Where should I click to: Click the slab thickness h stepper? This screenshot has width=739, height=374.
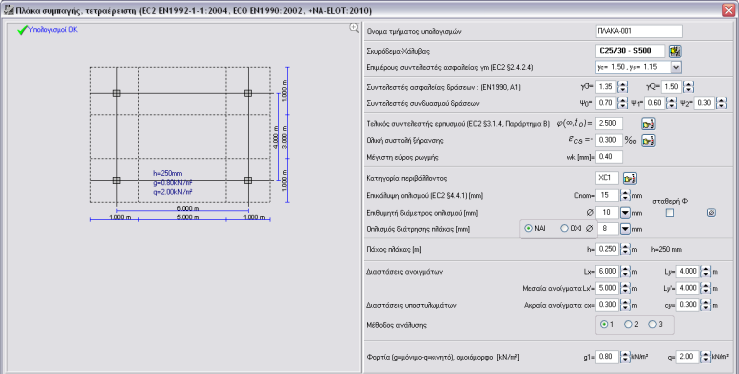[x=625, y=249]
